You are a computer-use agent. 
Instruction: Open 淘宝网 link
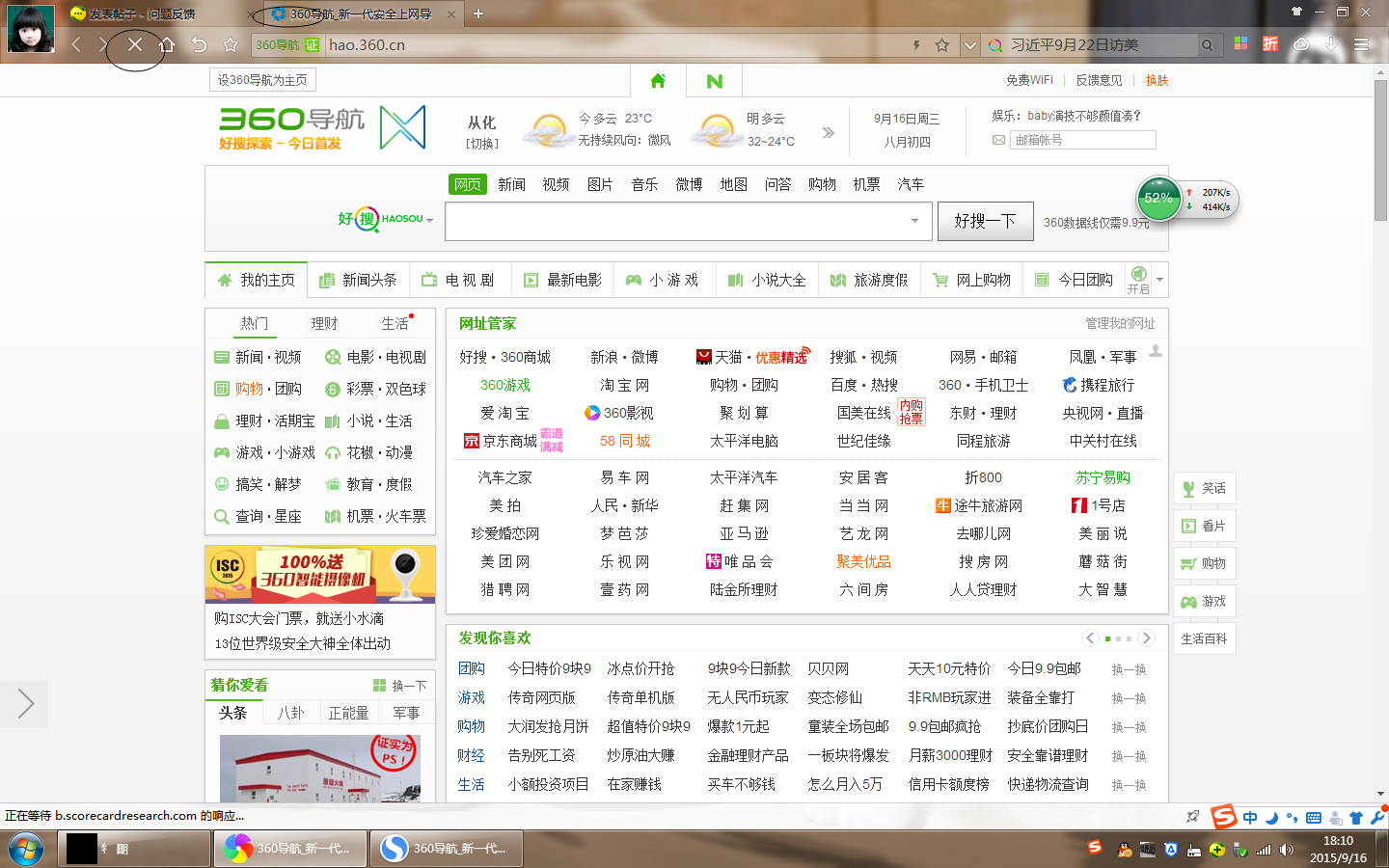coord(624,385)
